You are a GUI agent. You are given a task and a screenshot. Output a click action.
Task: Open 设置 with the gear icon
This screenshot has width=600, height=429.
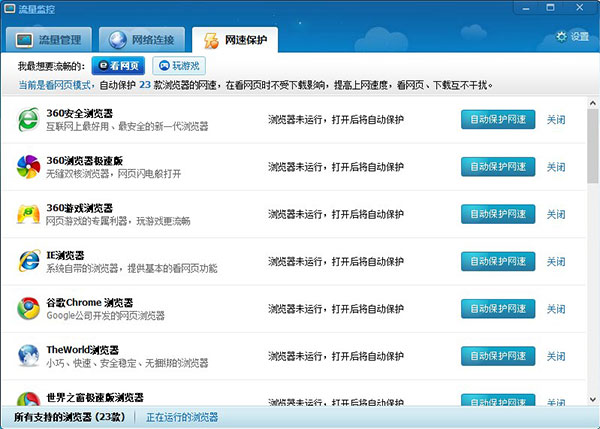click(573, 37)
